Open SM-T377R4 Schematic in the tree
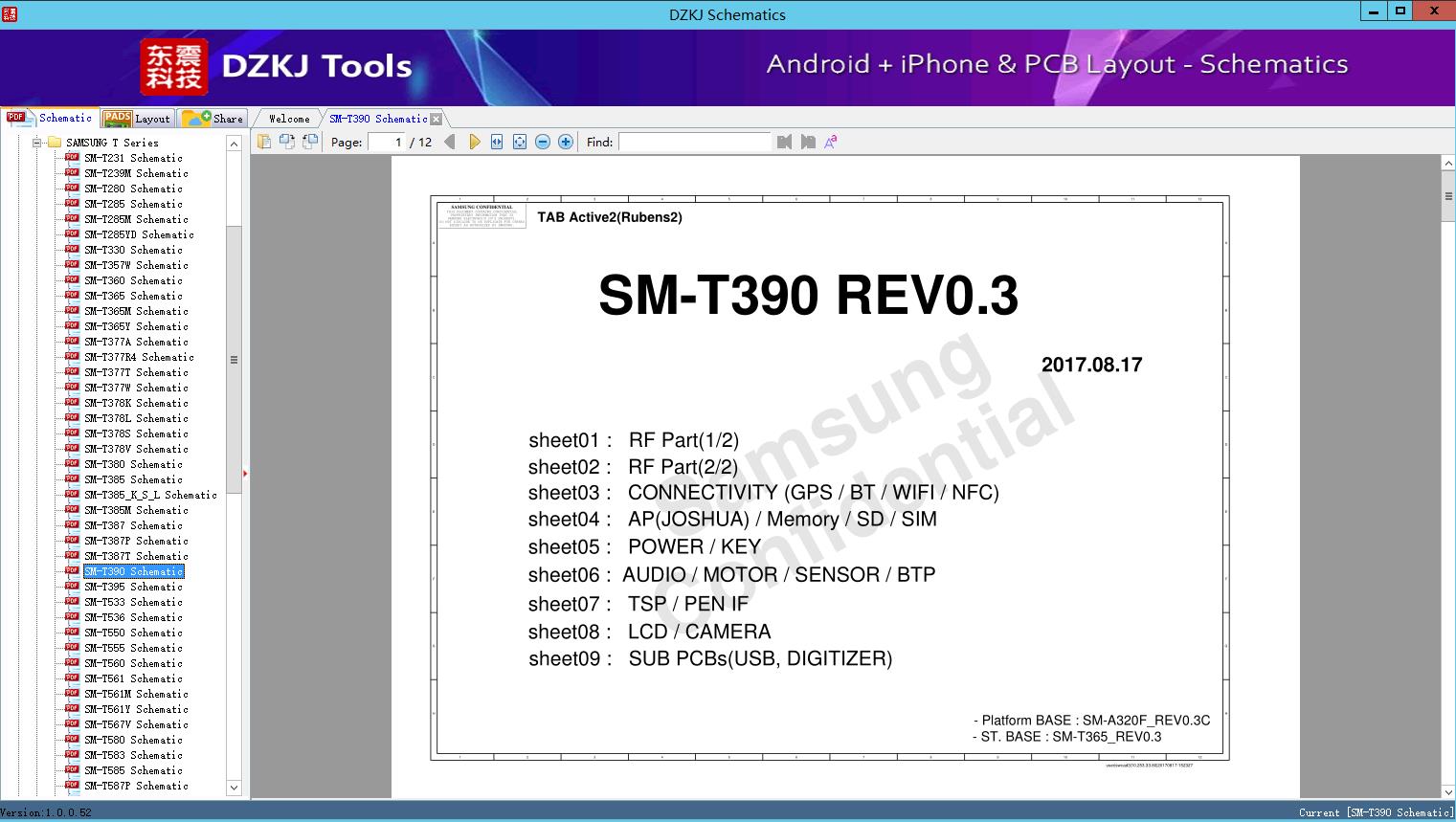This screenshot has height=822, width=1456. (x=139, y=357)
